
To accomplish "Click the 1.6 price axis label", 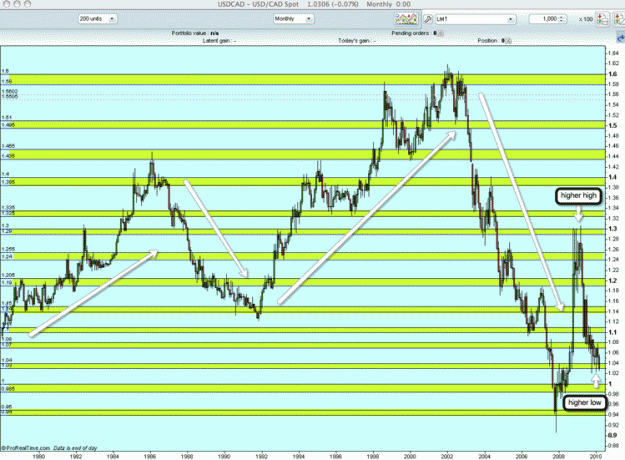I will (x=613, y=74).
